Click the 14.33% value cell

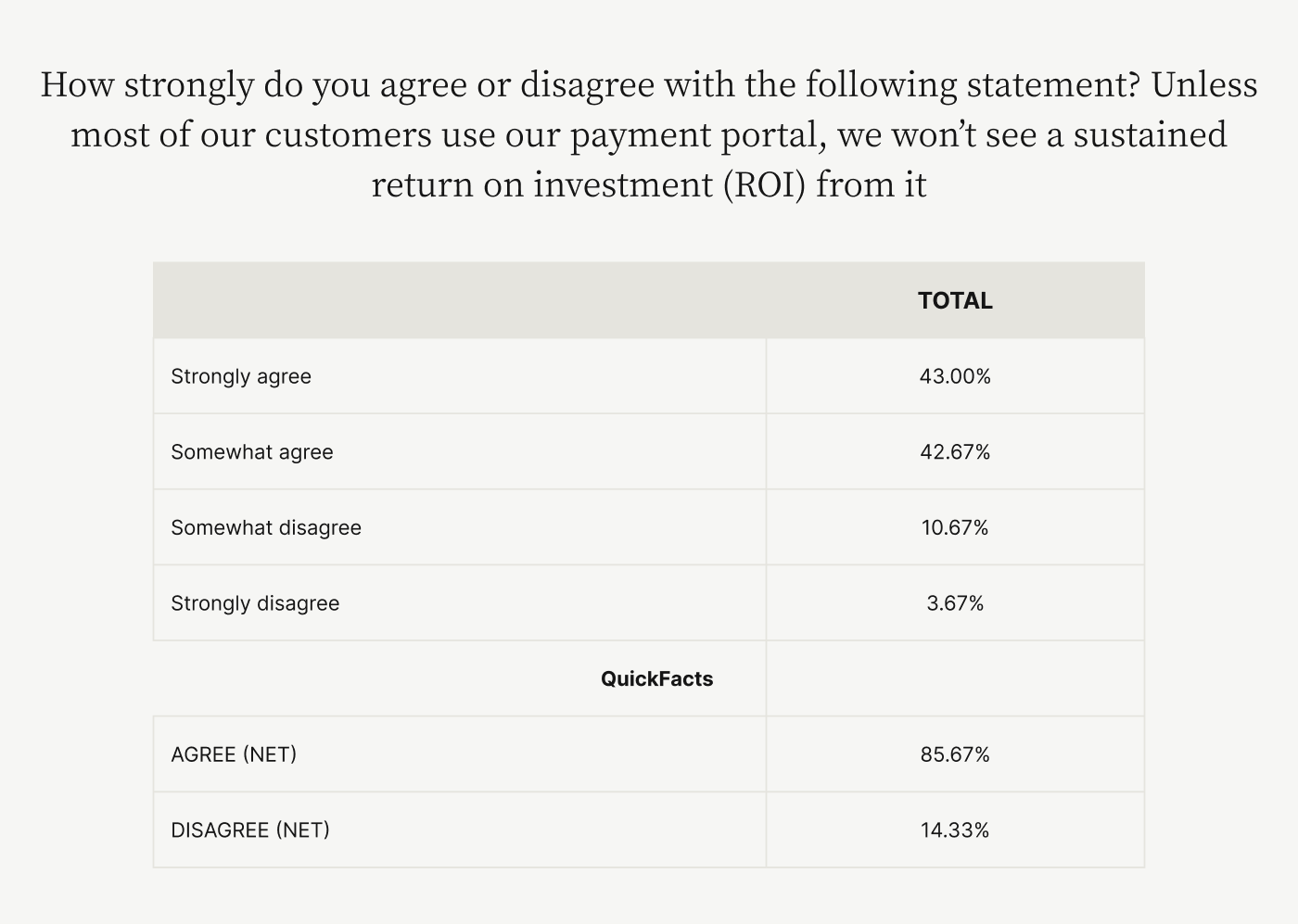[955, 830]
